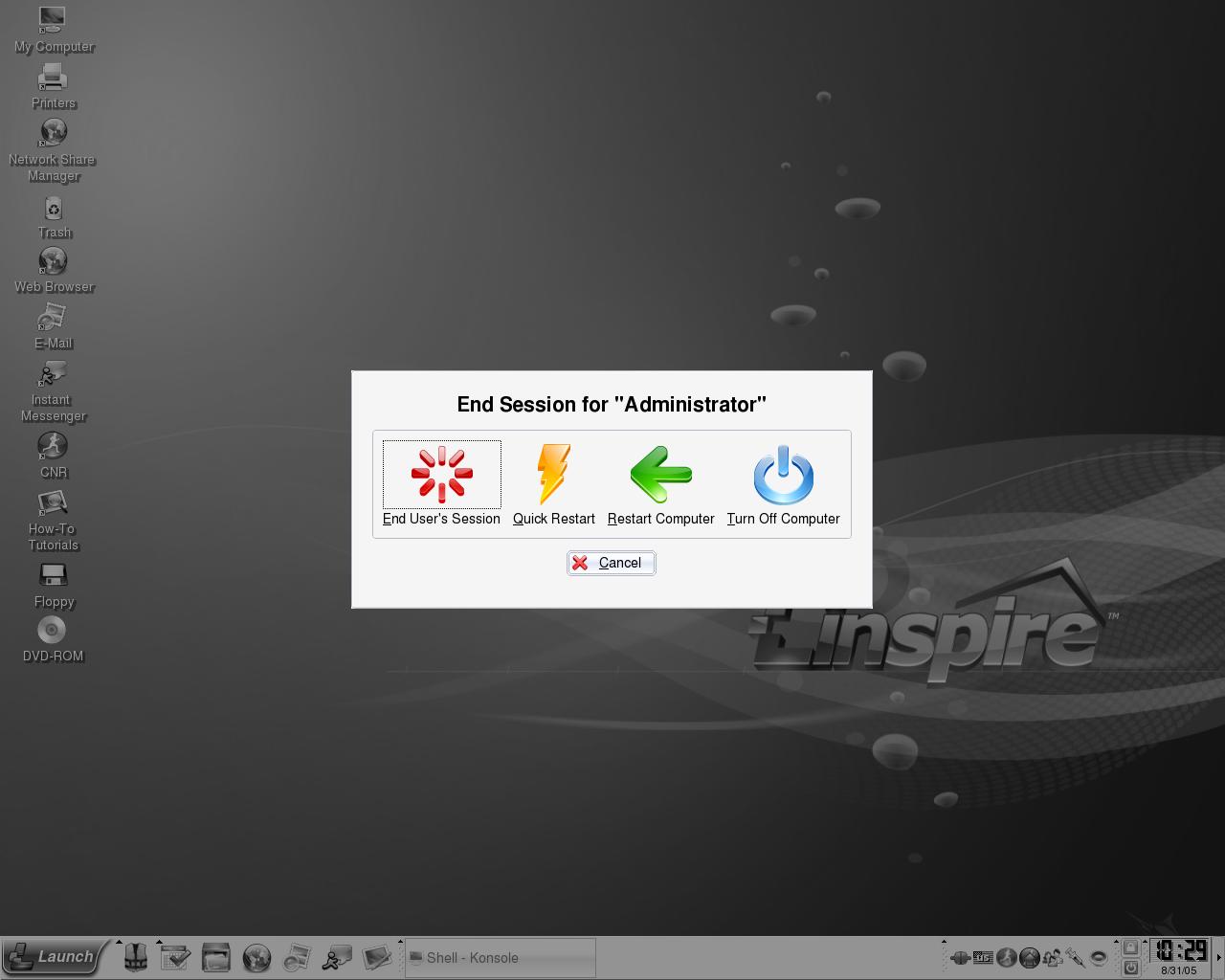The width and height of the screenshot is (1225, 980).
Task: Click the lock screen panel button
Action: (1130, 947)
